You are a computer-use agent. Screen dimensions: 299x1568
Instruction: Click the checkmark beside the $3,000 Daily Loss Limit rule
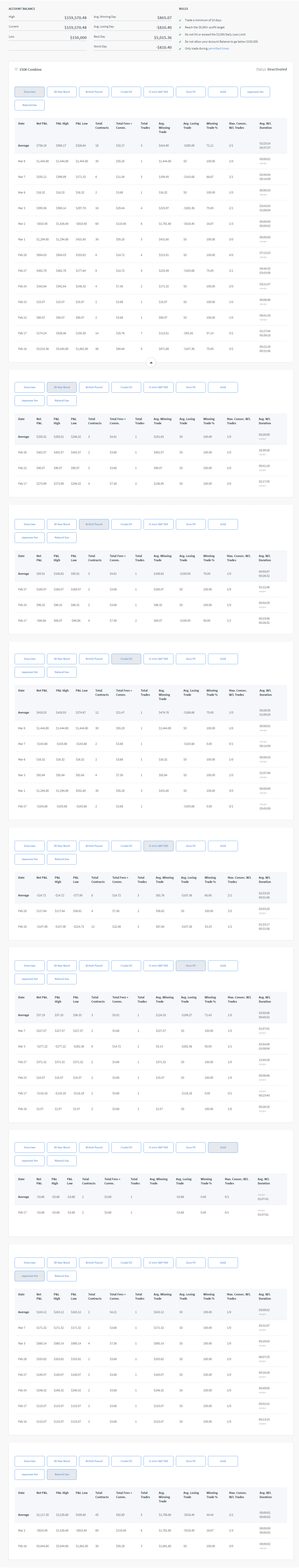click(180, 35)
